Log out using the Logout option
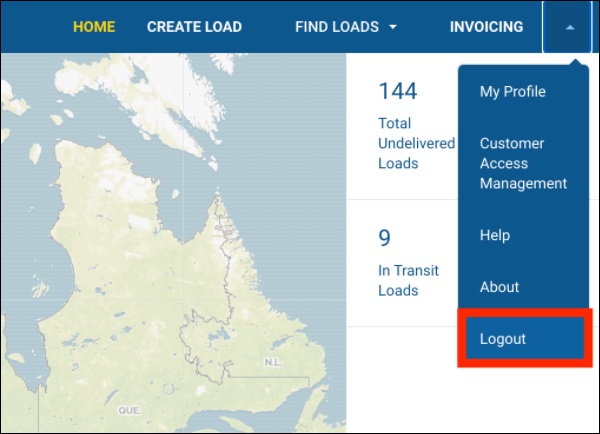This screenshot has height=434, width=600. tap(503, 339)
